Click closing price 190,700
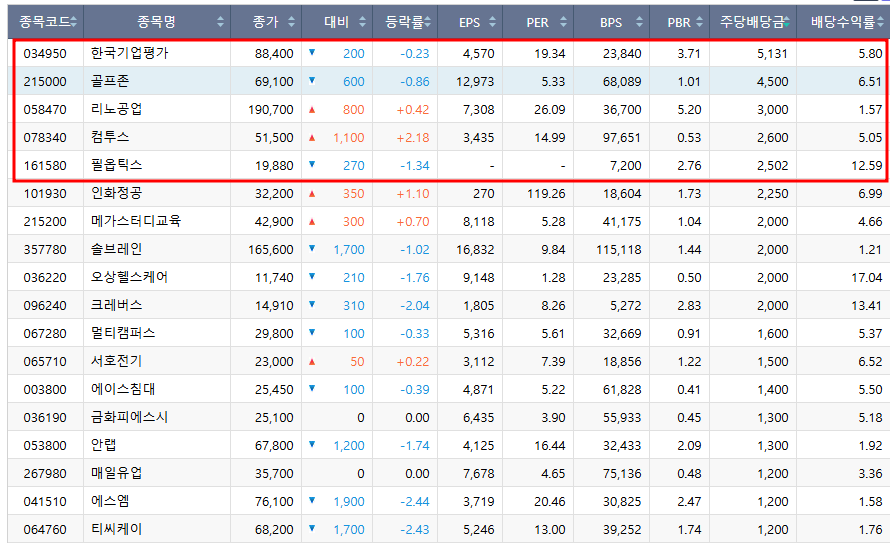The height and width of the screenshot is (543, 890). [x=271, y=110]
